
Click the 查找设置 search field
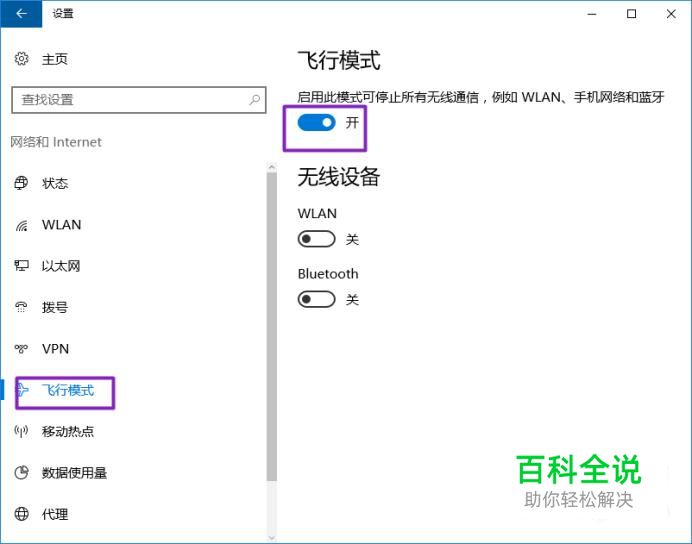click(139, 100)
